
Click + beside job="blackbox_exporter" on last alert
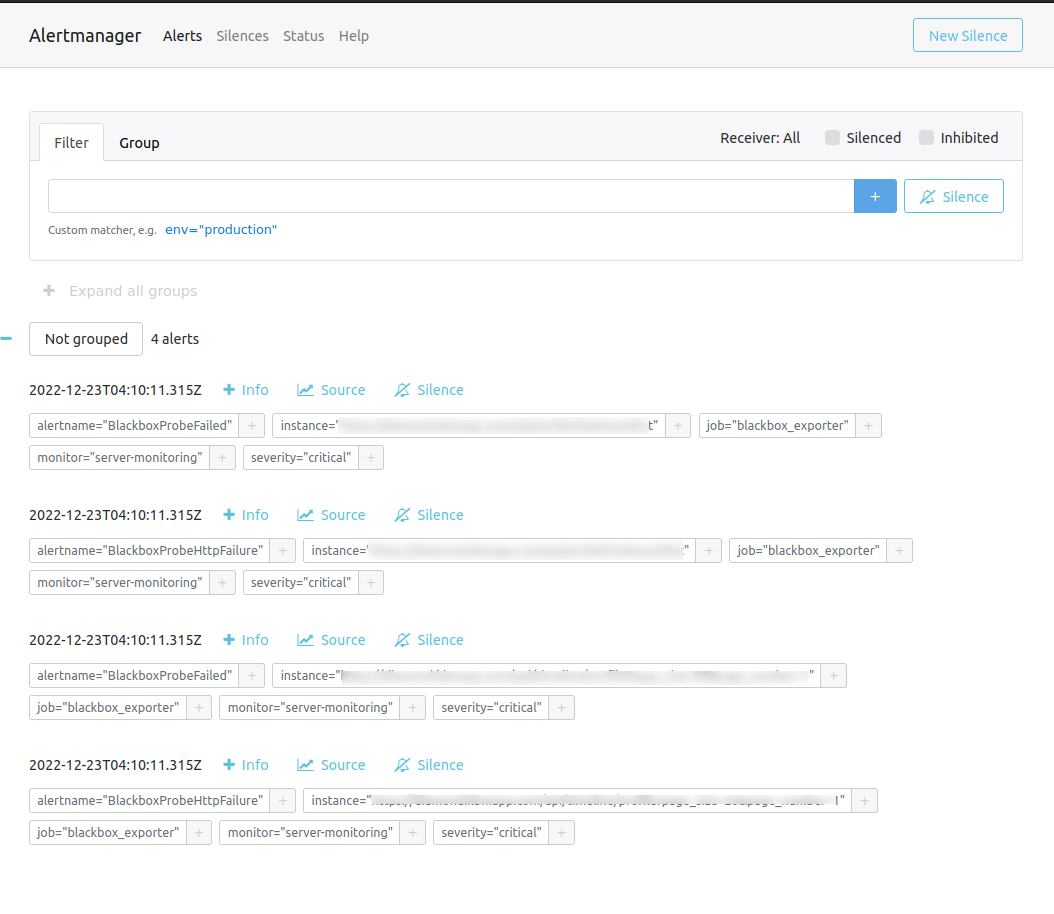pyautogui.click(x=199, y=832)
